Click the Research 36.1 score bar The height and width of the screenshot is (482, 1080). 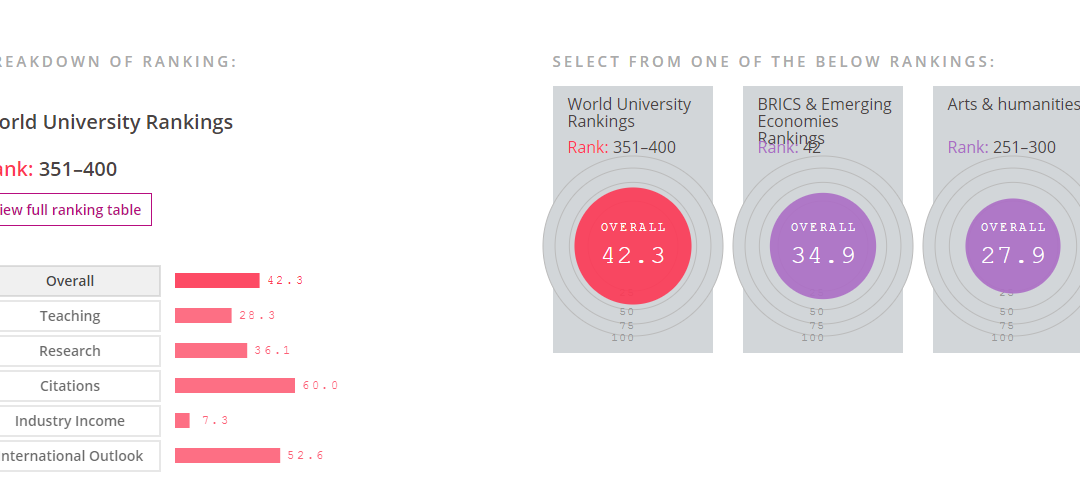click(x=211, y=350)
